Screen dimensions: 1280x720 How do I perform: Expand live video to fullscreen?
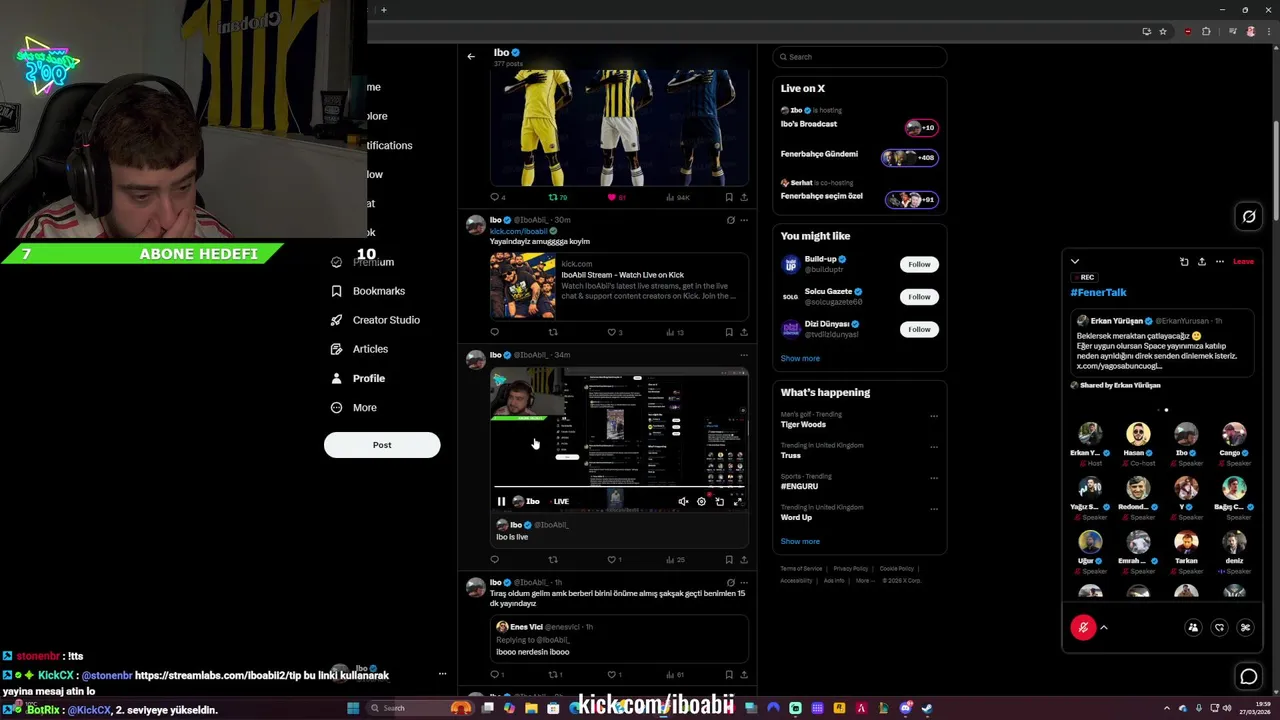tap(738, 501)
